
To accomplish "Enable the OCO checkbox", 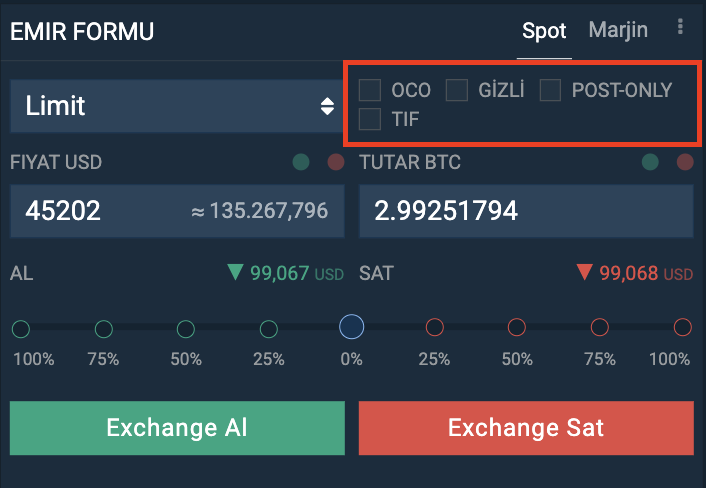I will (370, 90).
